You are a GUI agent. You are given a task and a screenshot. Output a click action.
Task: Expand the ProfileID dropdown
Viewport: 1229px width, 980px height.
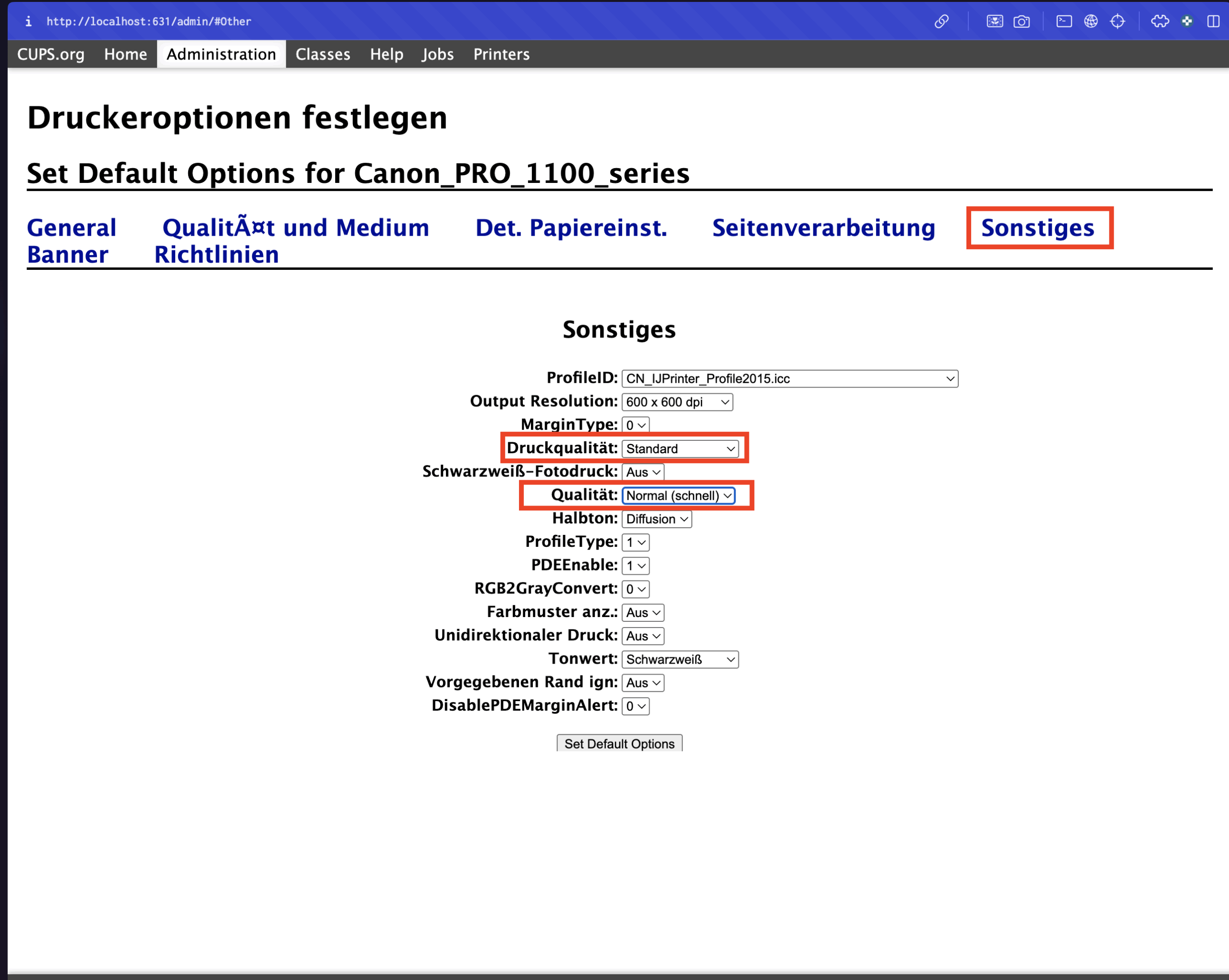click(789, 378)
